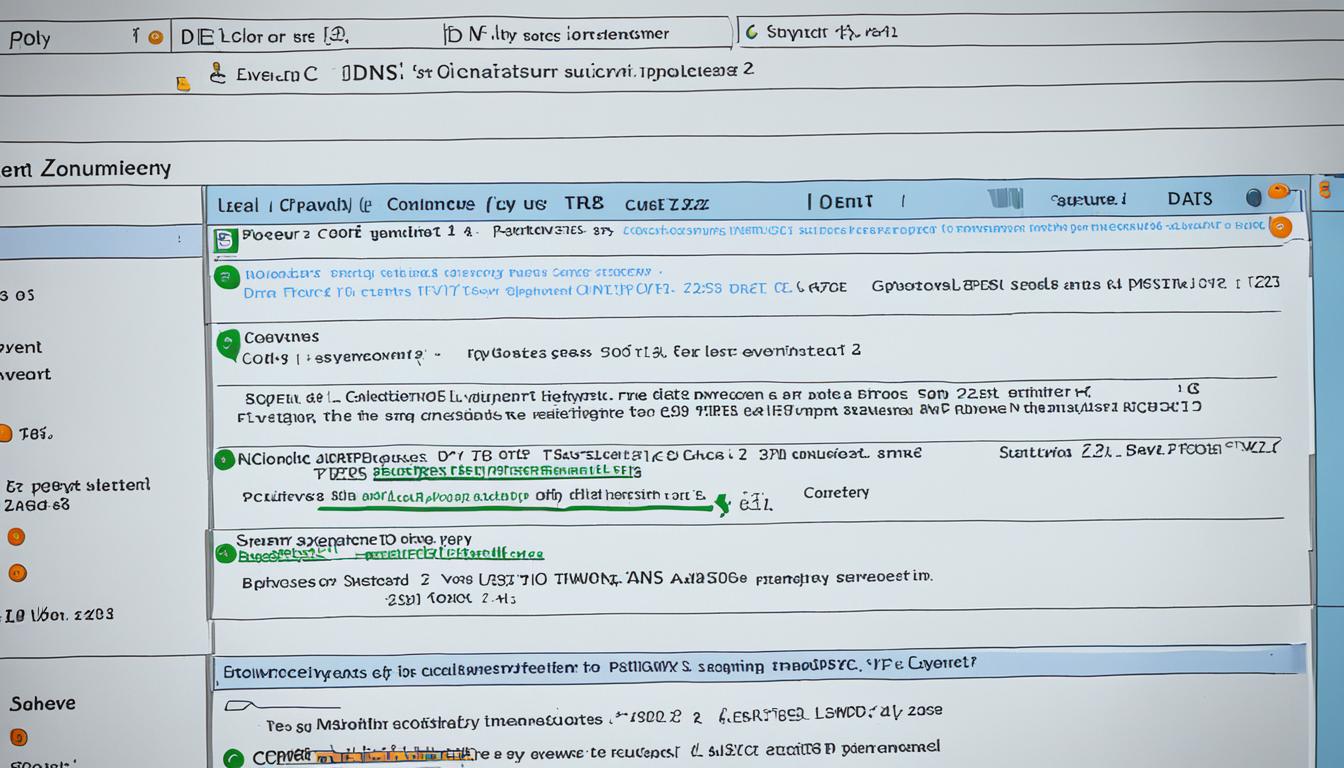Click the green checkmark icon on the Coevnes row

click(x=226, y=344)
